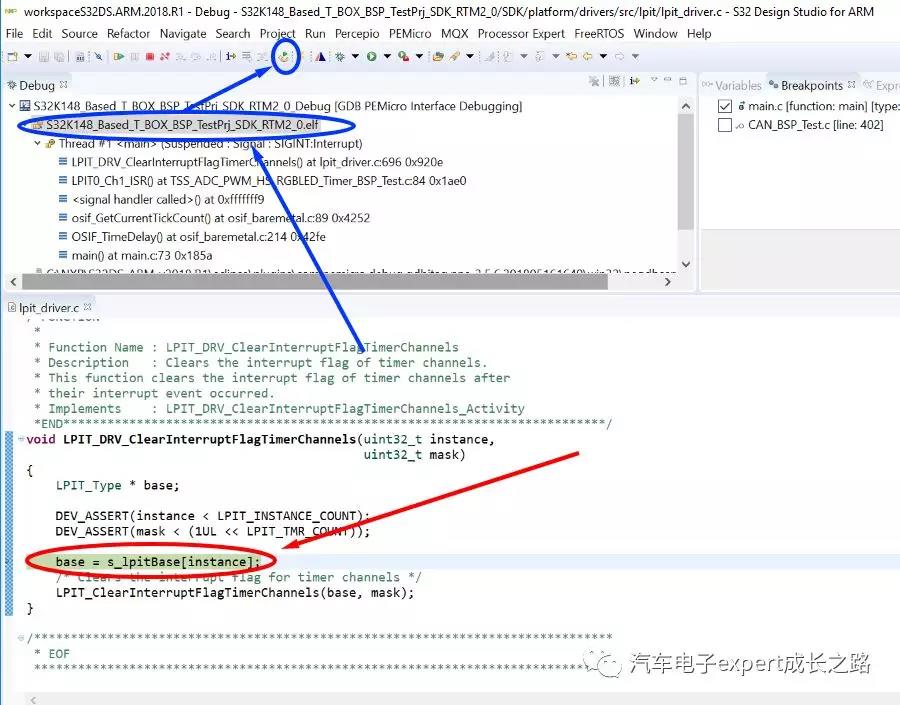Uncheck the main.c function breakpoint
Viewport: 900px width, 705px height.
pos(725,106)
